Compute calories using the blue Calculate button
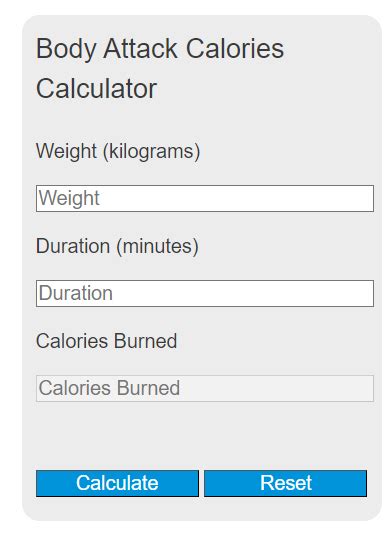This screenshot has width=389, height=549. pos(117,483)
